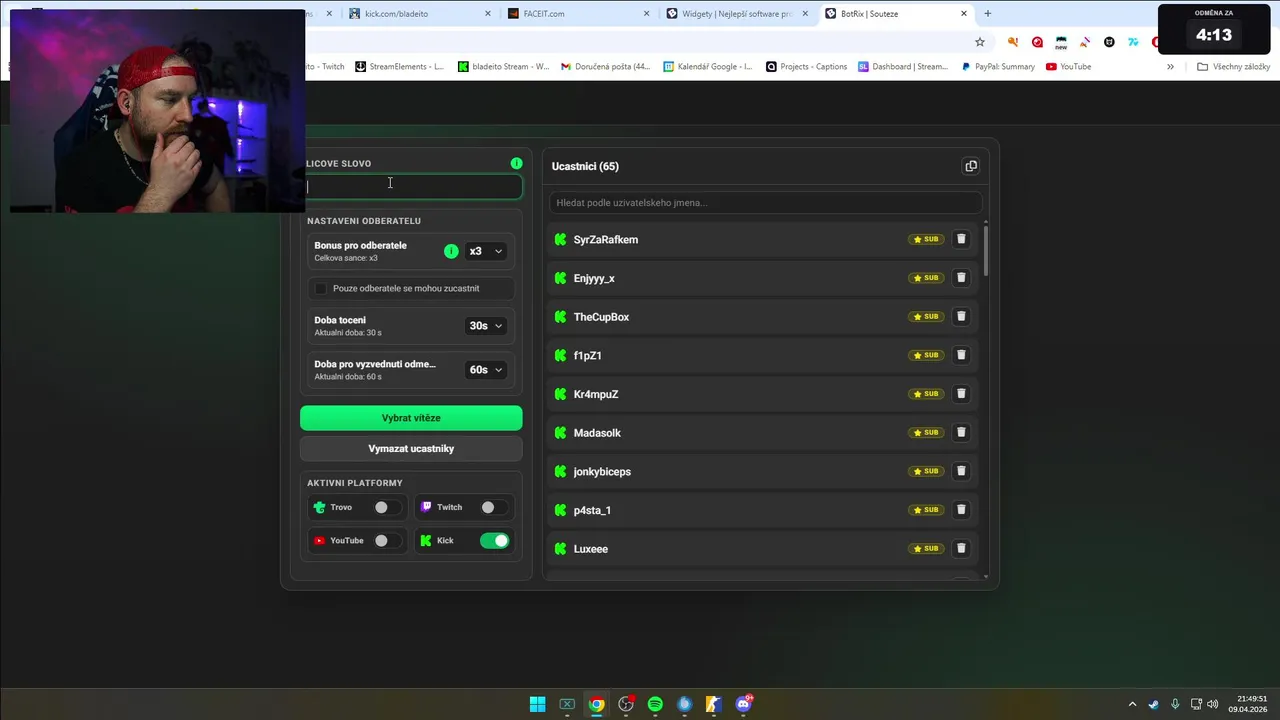Click the clock and date in taskbar
The width and height of the screenshot is (1280, 720).
(x=1250, y=704)
